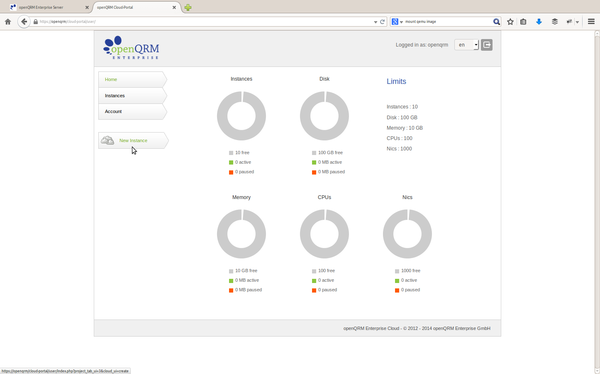Click 'Disk : 100 GB' limit text
600x374 pixels.
click(x=402, y=118)
